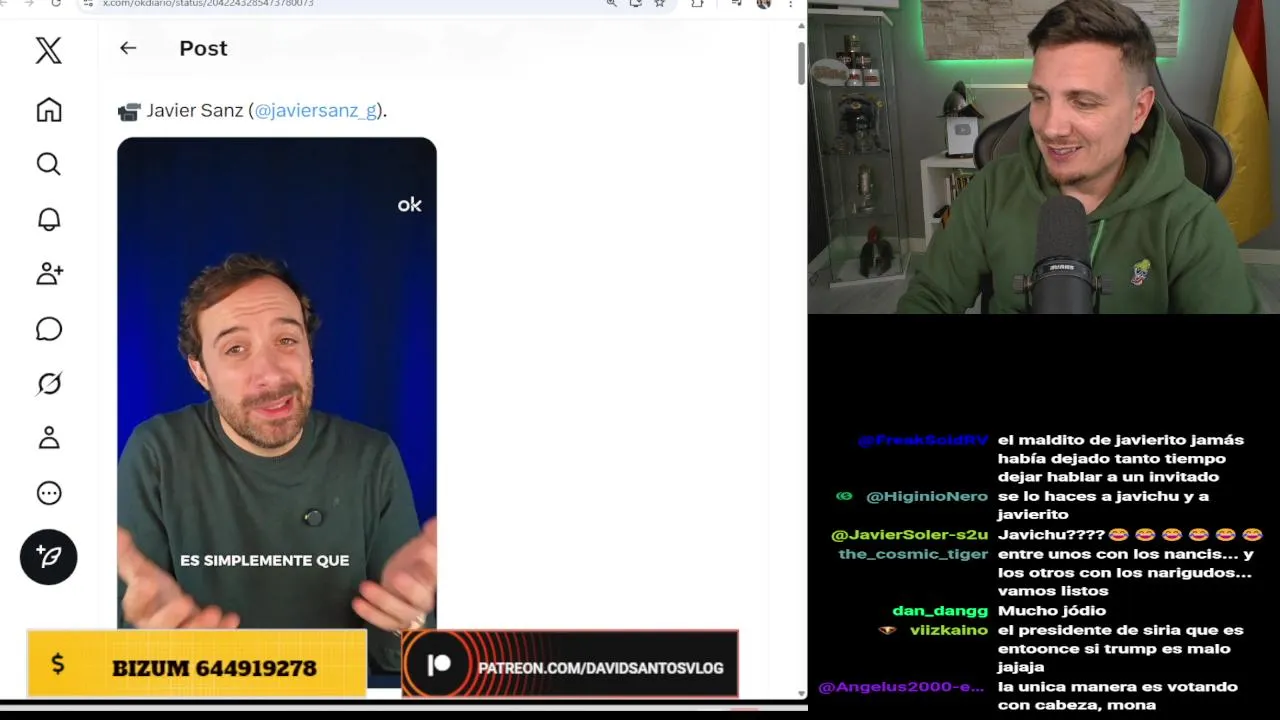The height and width of the screenshot is (720, 1280).
Task: Click the BIZUM 644919278 banner
Action: coord(197,665)
